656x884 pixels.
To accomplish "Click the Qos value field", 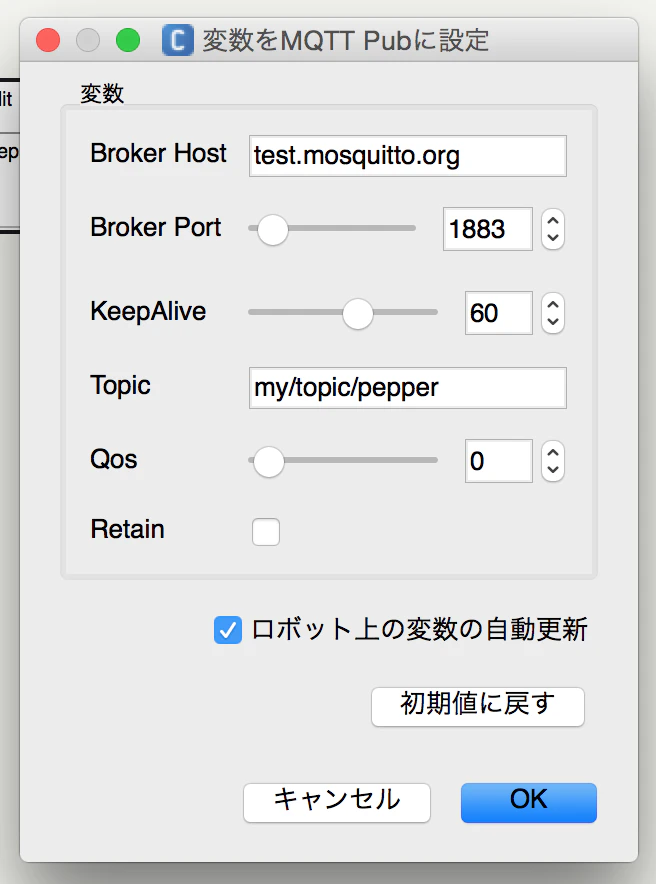I will [498, 461].
